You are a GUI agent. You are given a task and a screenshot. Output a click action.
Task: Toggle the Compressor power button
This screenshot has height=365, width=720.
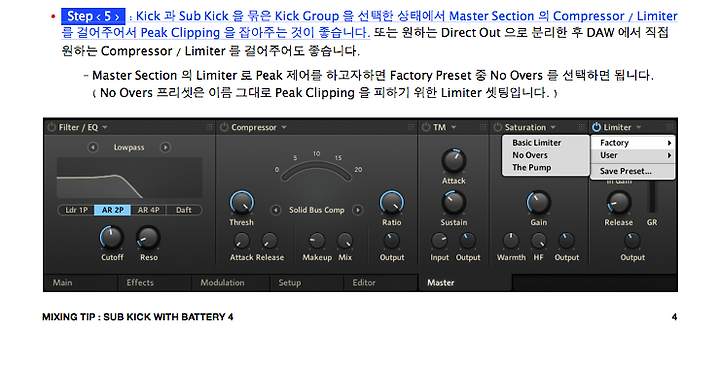click(224, 127)
